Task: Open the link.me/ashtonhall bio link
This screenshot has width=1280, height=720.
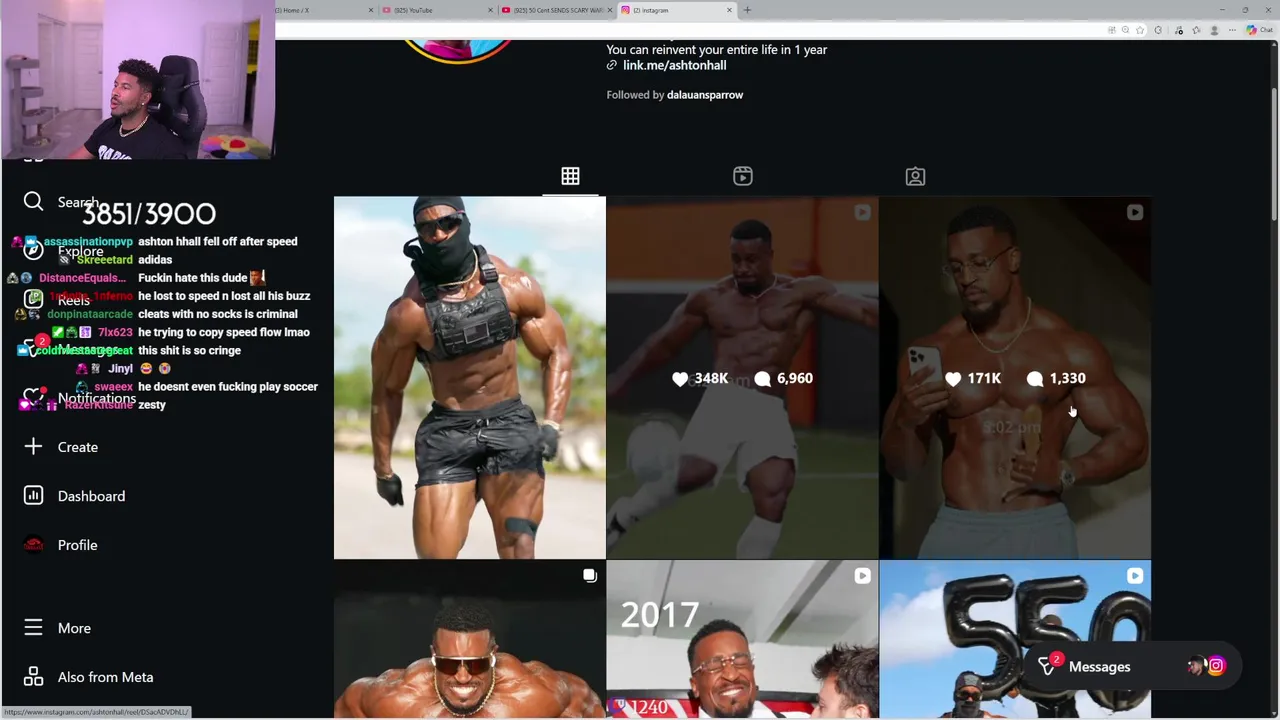Action: point(674,65)
